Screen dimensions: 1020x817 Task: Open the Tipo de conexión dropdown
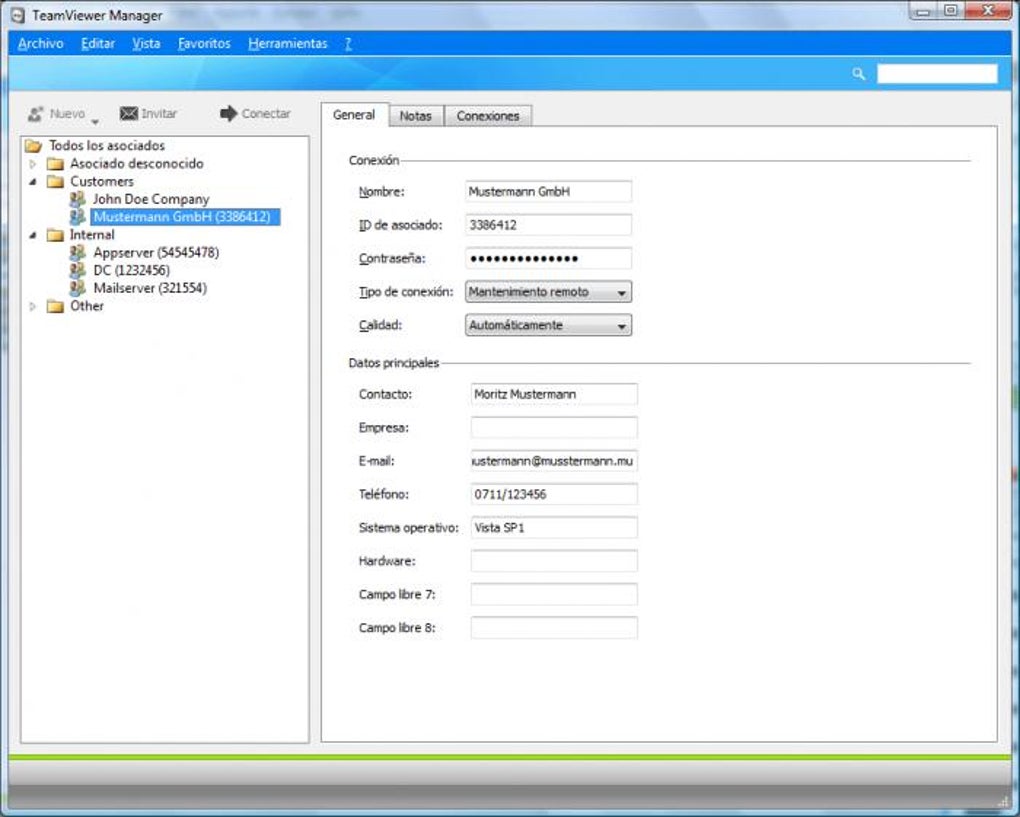[548, 292]
